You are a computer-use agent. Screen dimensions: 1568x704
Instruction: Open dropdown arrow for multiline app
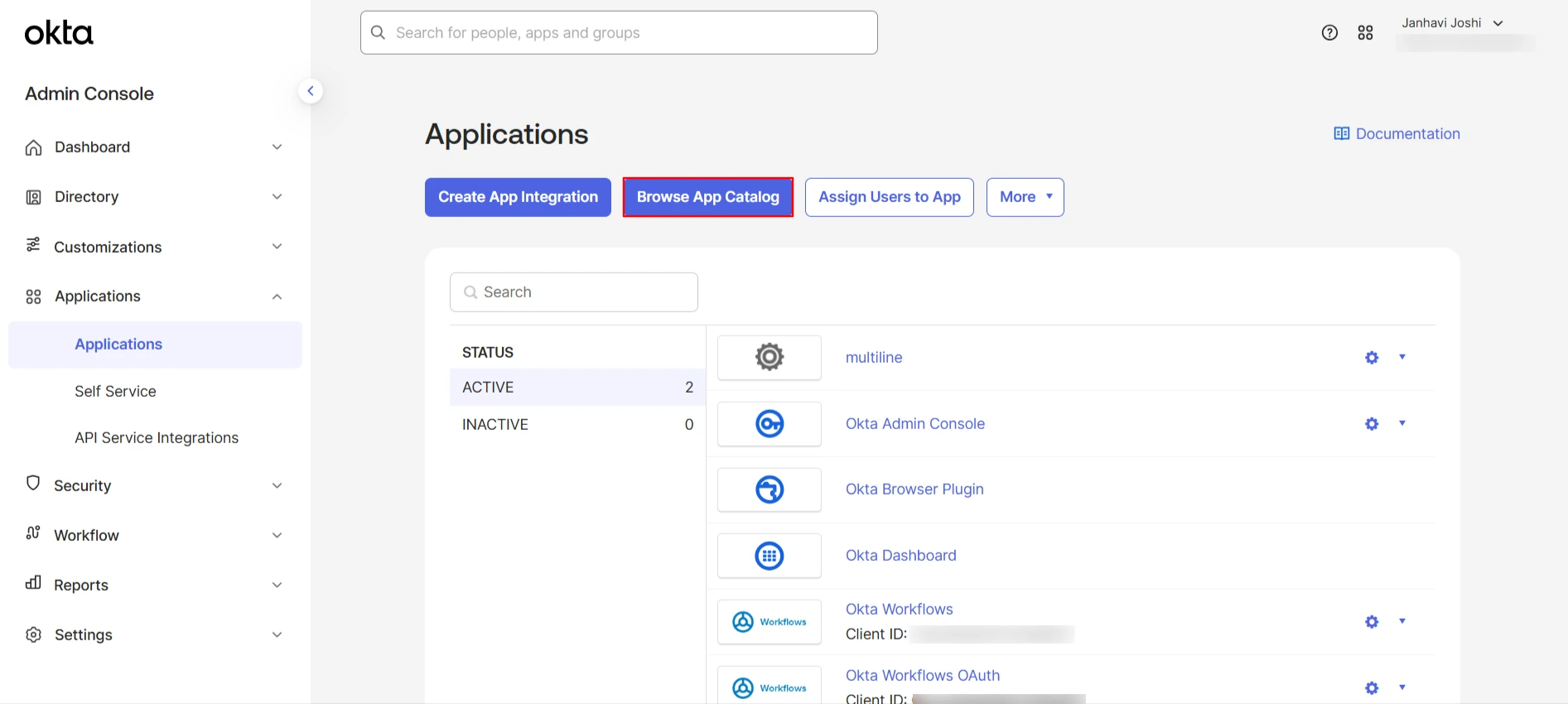[x=1402, y=357]
